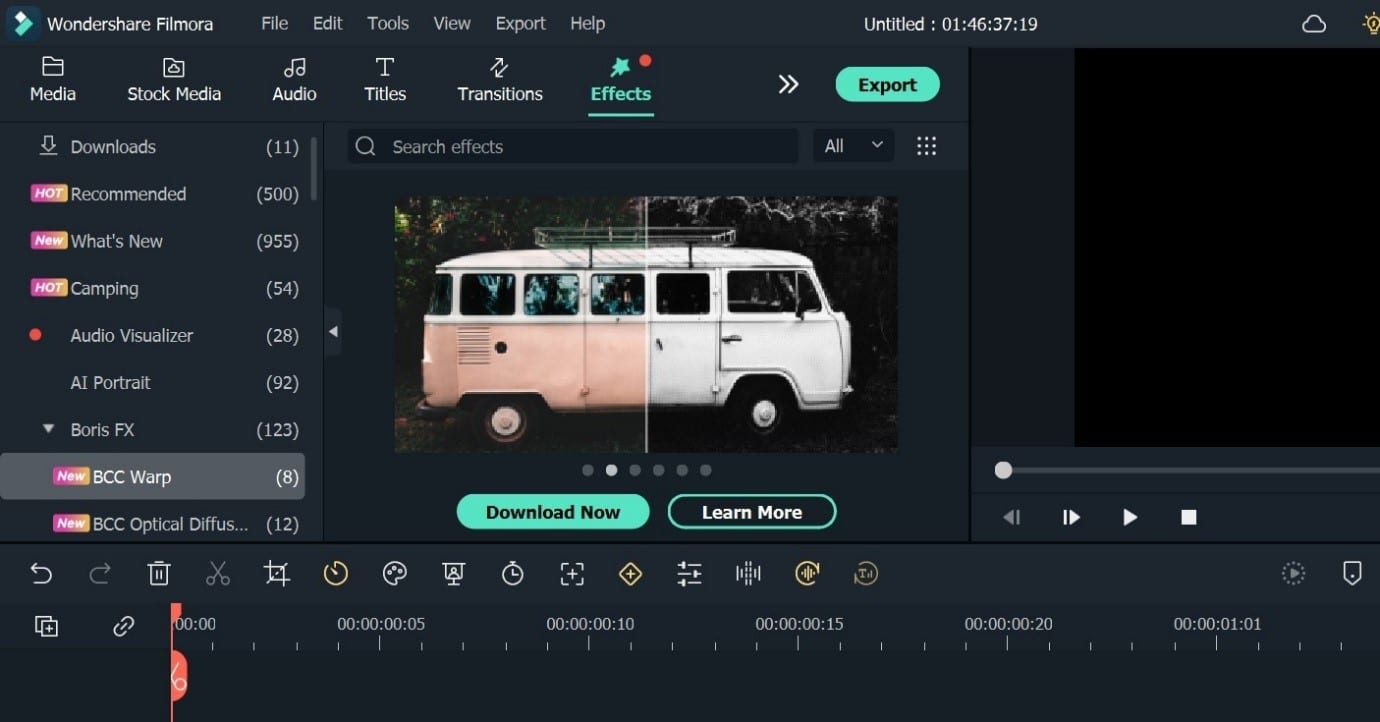Image resolution: width=1380 pixels, height=722 pixels.
Task: Click the Download Now button
Action: [552, 512]
